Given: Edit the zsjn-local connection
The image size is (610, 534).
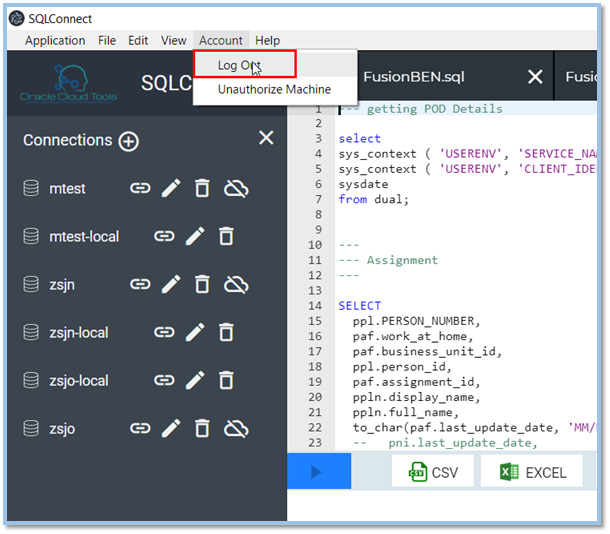Looking at the screenshot, I should [195, 332].
